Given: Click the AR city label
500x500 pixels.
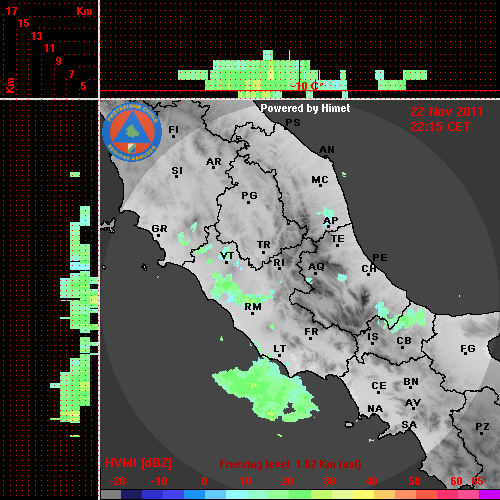Looking at the screenshot, I should (214, 162).
